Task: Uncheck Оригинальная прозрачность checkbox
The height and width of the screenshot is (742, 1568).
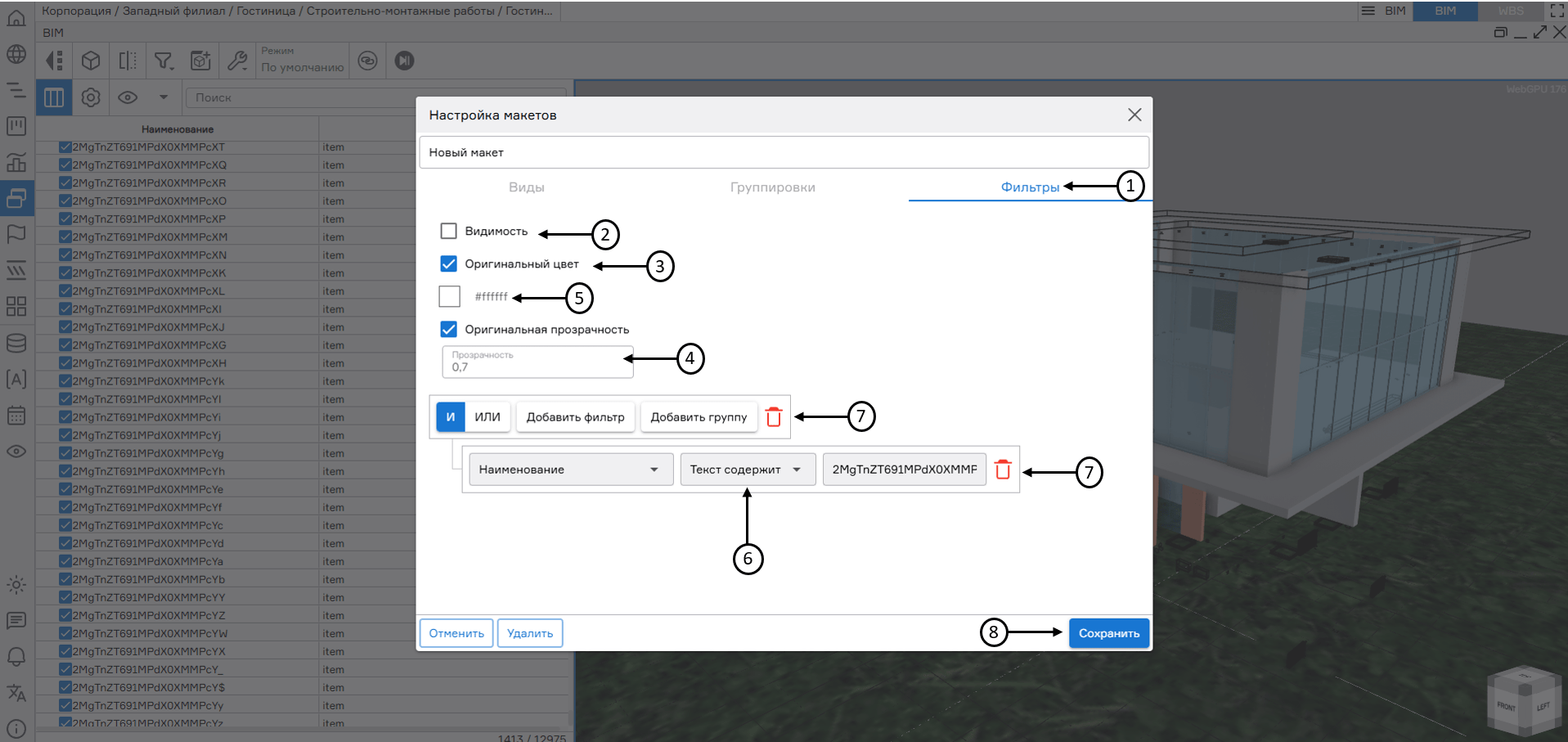Action: (x=448, y=330)
